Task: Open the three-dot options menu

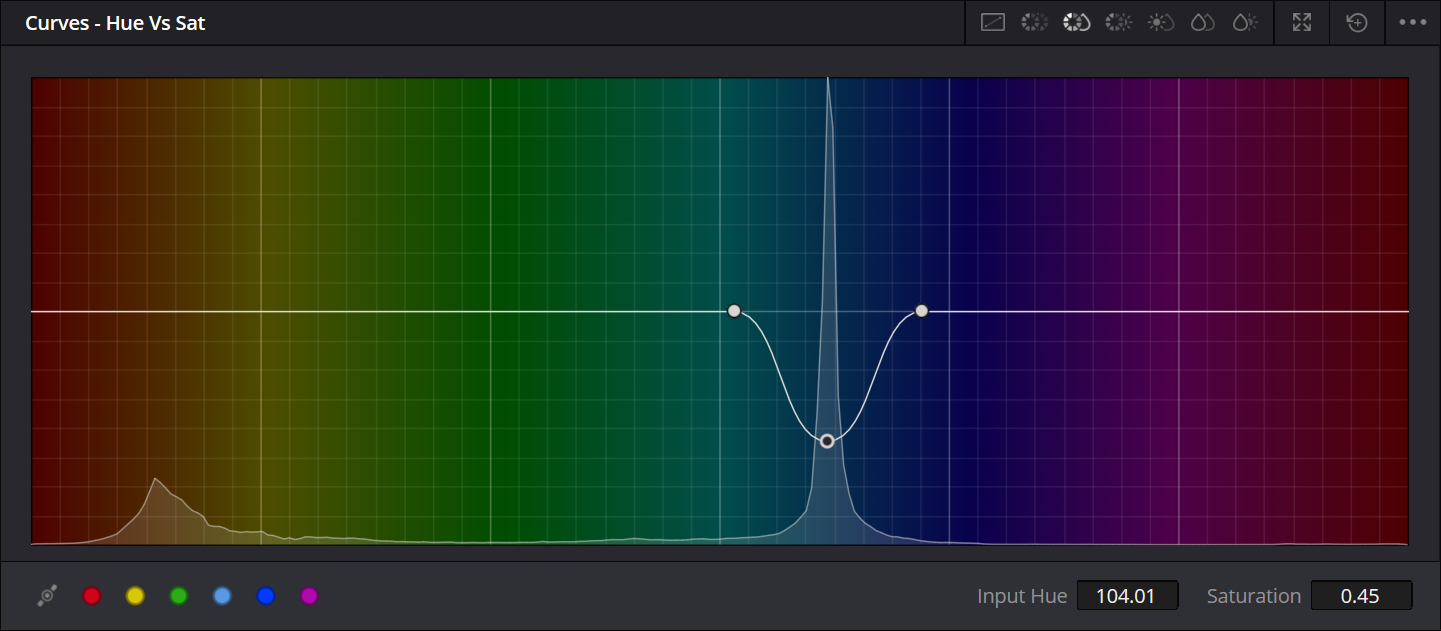Action: [x=1412, y=22]
